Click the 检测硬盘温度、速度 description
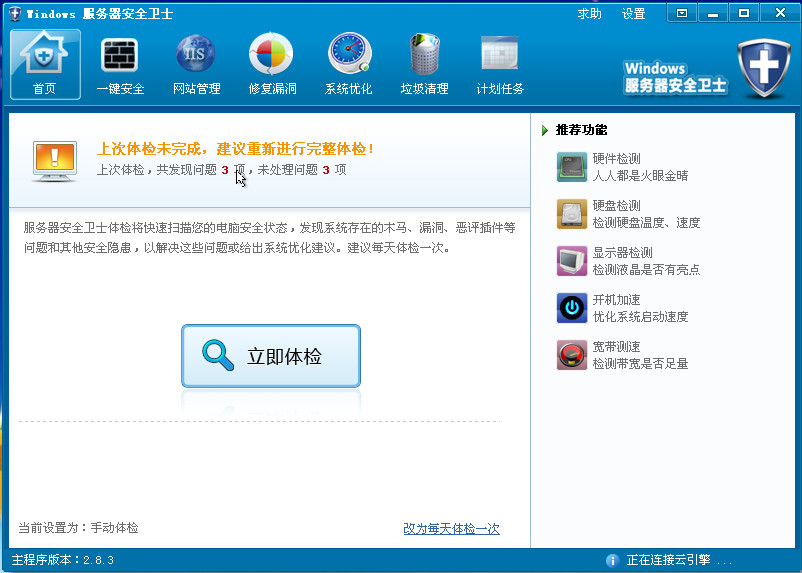 pos(647,223)
